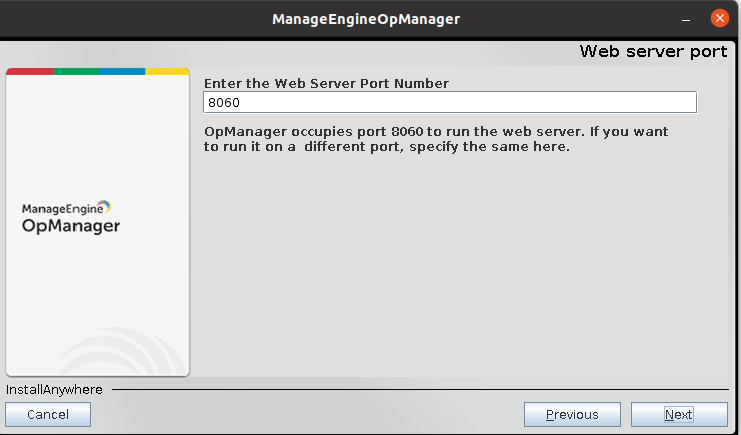Proceed with the Next button
741x435 pixels.
[679, 414]
